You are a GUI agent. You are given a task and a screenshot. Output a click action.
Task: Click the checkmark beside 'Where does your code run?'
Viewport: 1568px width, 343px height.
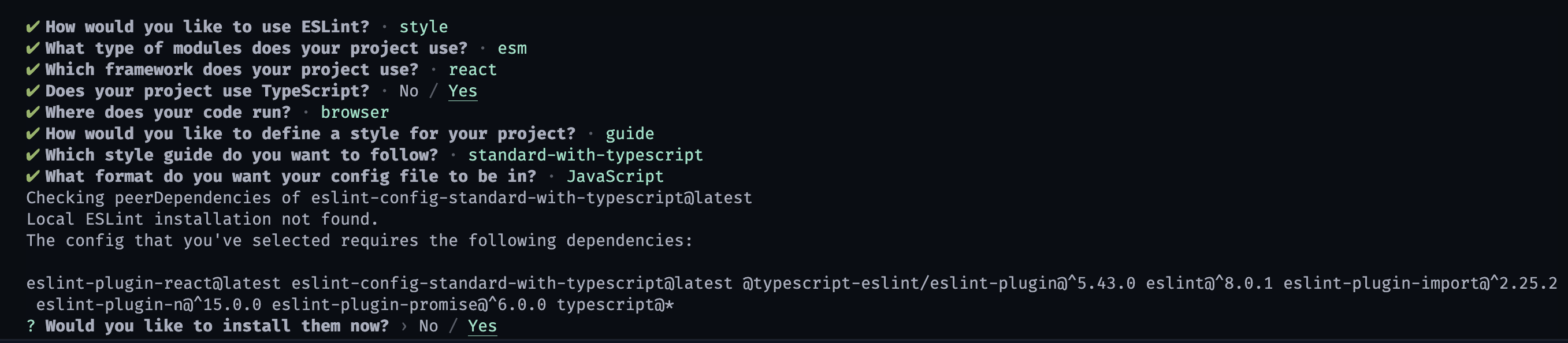[x=33, y=112]
